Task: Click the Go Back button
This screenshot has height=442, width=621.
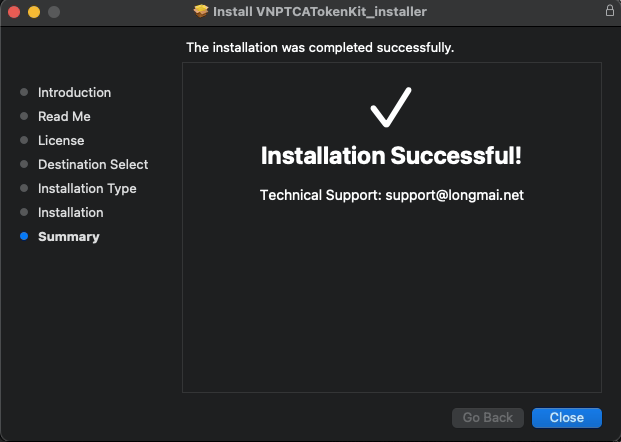Action: 488,418
